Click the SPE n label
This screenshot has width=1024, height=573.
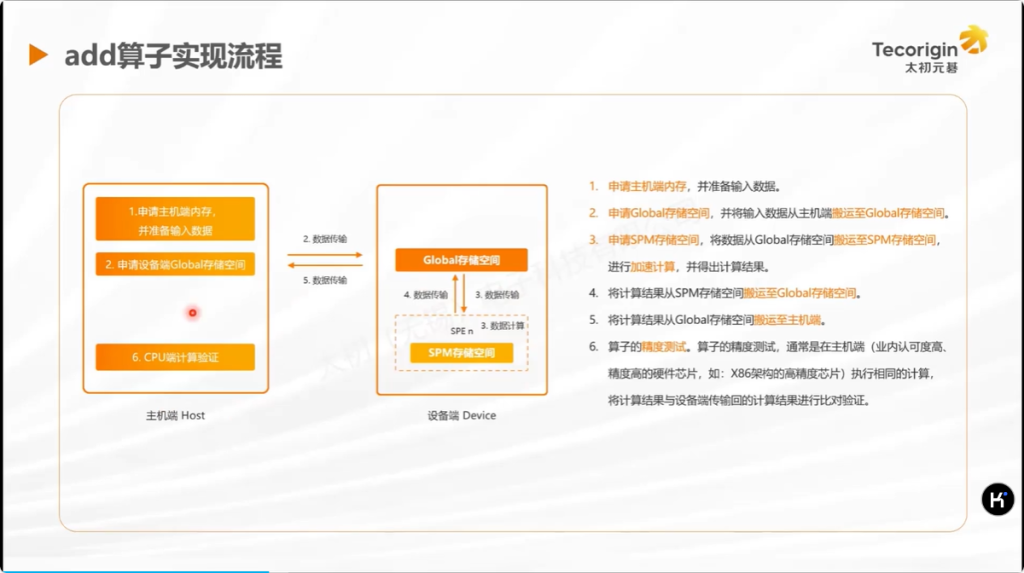pyautogui.click(x=461, y=331)
